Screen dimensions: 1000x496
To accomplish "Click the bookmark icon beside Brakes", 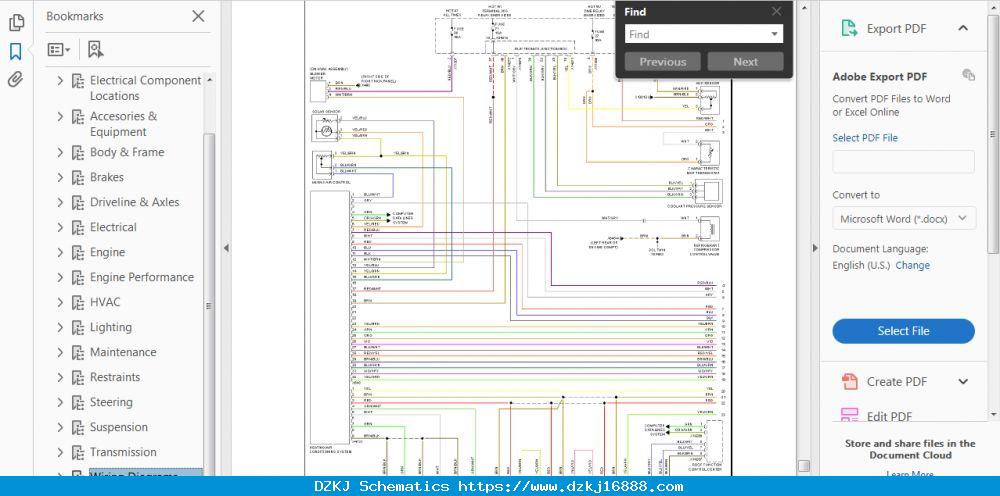I will [x=78, y=177].
